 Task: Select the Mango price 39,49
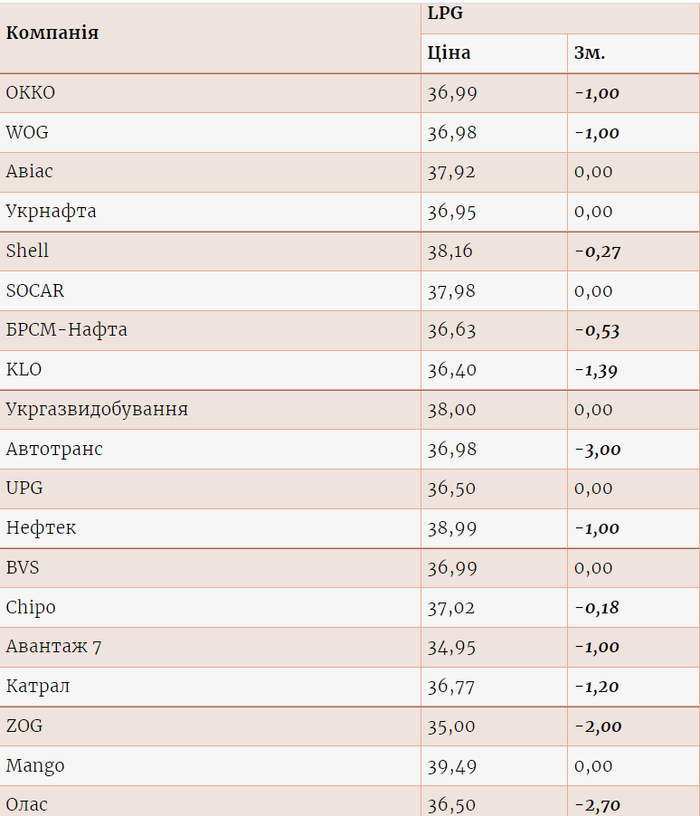coord(451,766)
